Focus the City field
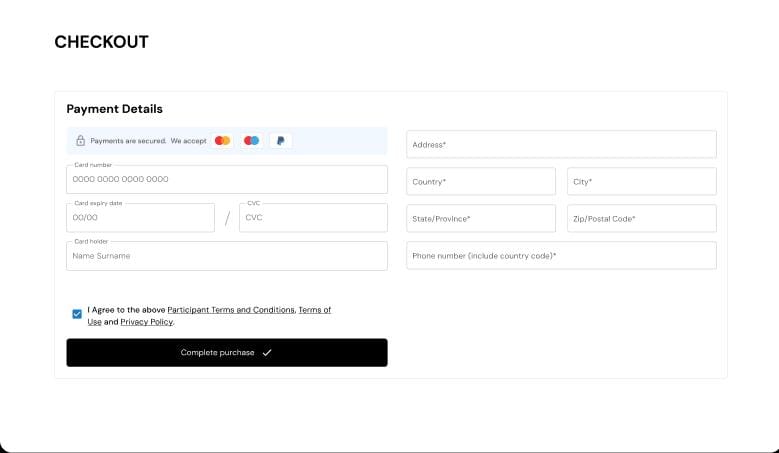The height and width of the screenshot is (453, 779). tap(642, 181)
